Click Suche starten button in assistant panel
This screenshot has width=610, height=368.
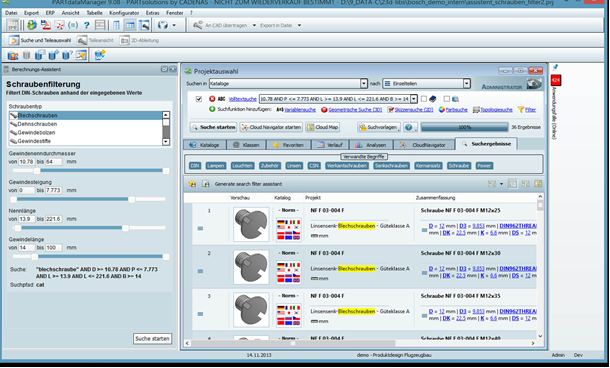152,338
